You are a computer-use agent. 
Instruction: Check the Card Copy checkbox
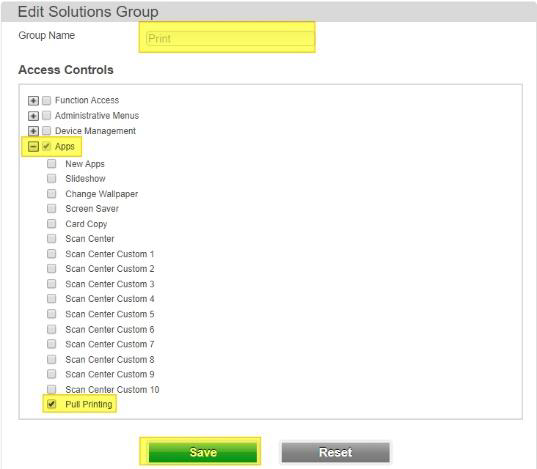[52, 223]
